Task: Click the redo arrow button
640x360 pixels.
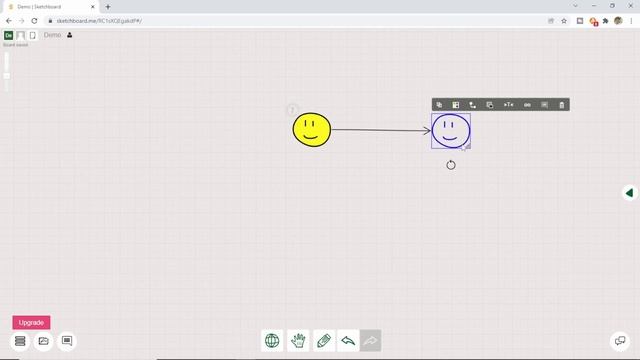Action: pyautogui.click(x=370, y=340)
